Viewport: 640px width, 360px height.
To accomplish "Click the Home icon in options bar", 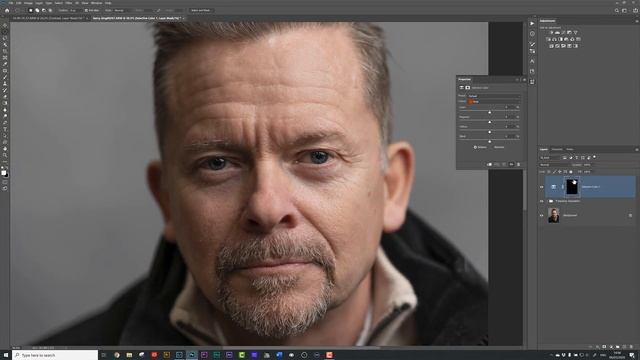I will pyautogui.click(x=7, y=10).
